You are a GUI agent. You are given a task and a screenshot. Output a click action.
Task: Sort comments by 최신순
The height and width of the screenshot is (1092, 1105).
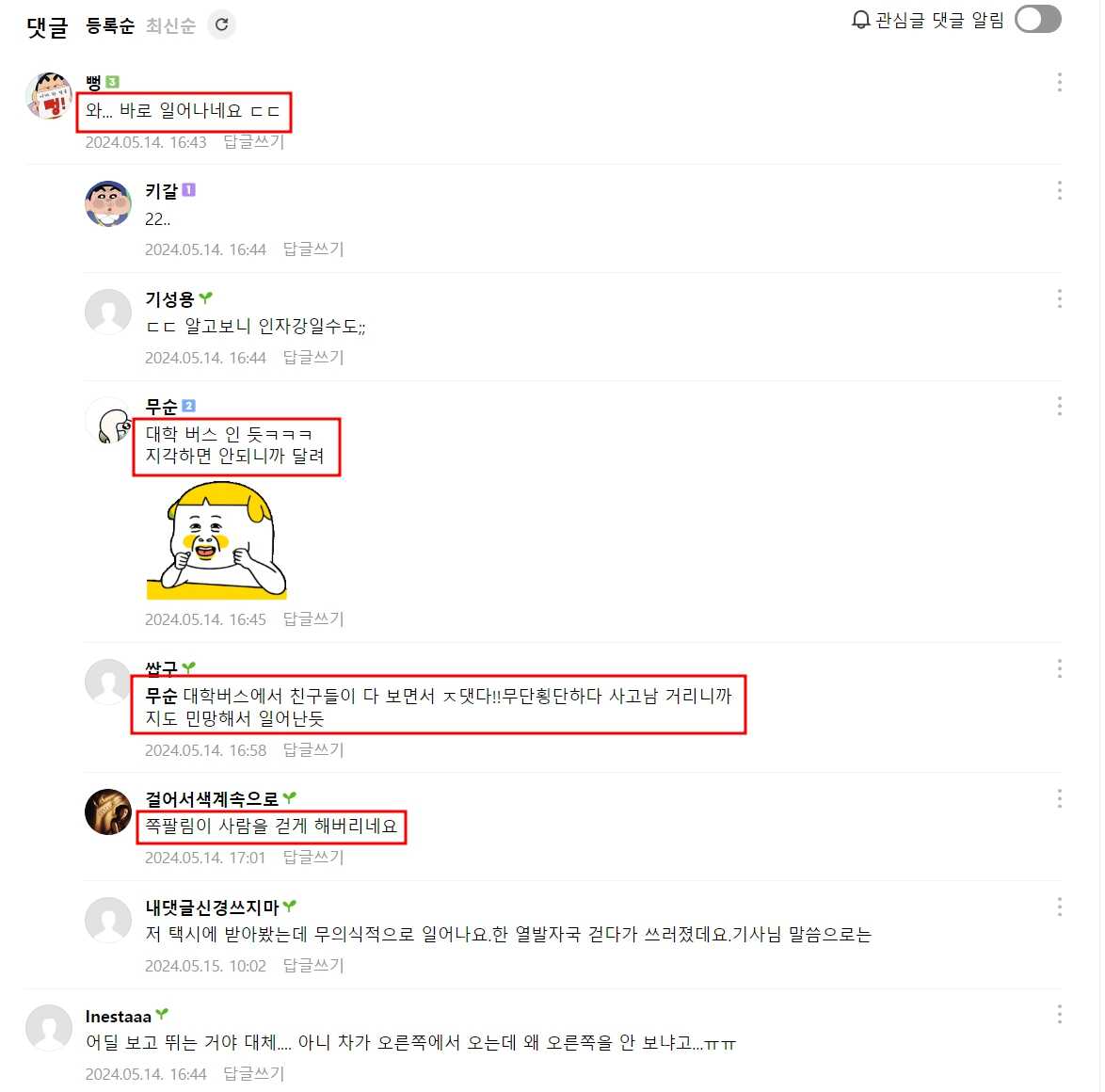point(169,25)
